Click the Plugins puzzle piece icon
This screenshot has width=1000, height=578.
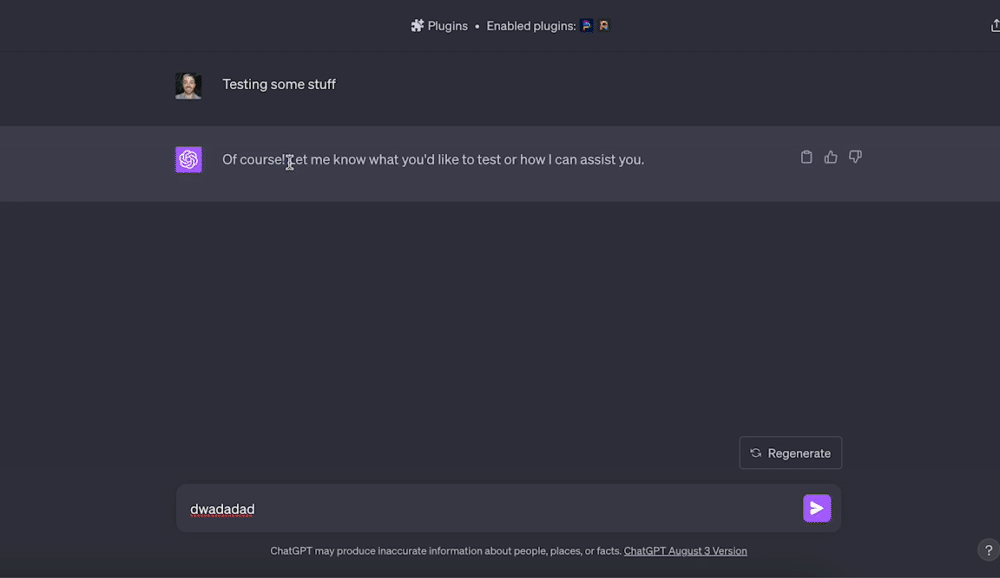click(x=417, y=26)
